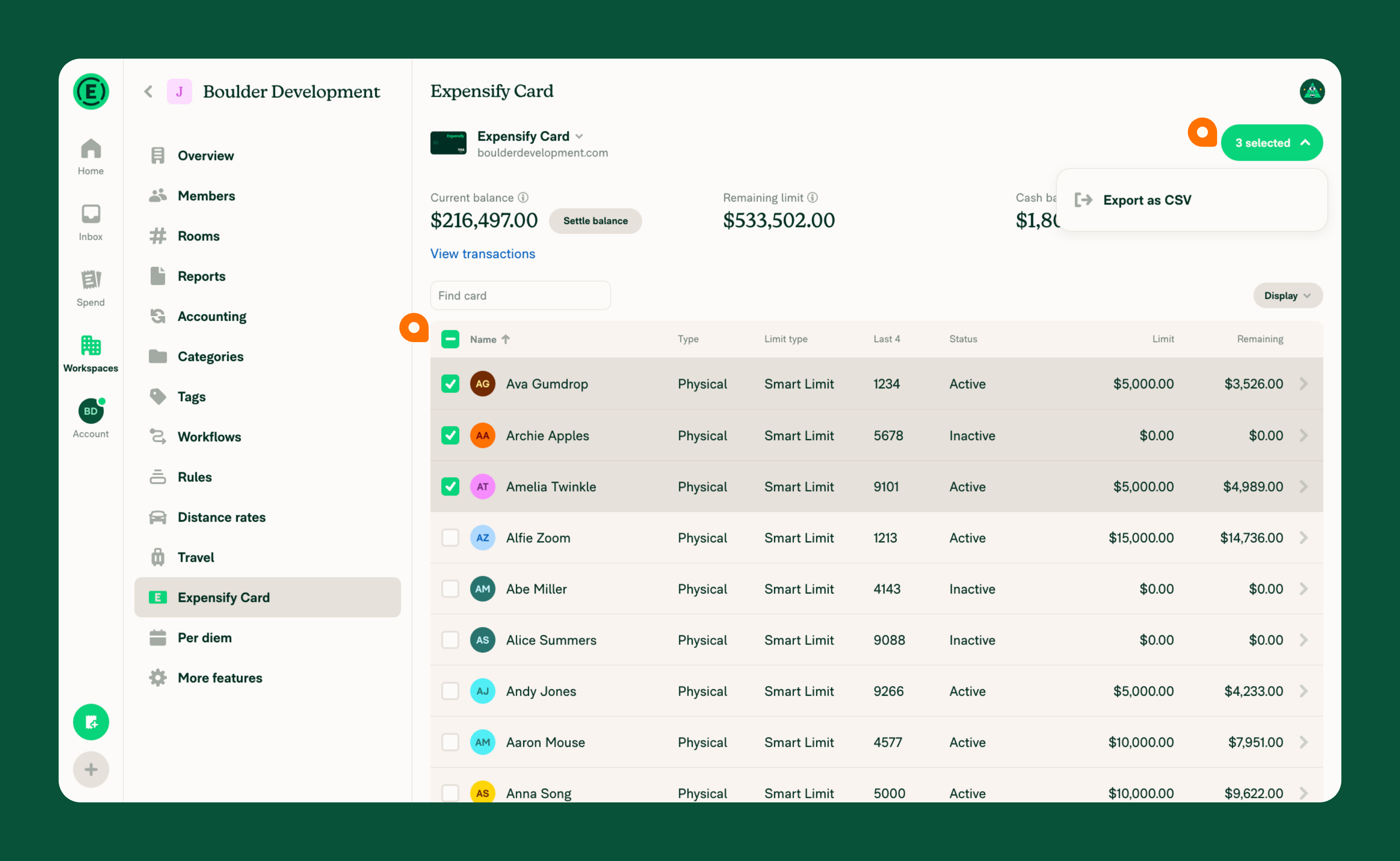
Task: Click Aaron Mouse's AM avatar
Action: tap(482, 742)
